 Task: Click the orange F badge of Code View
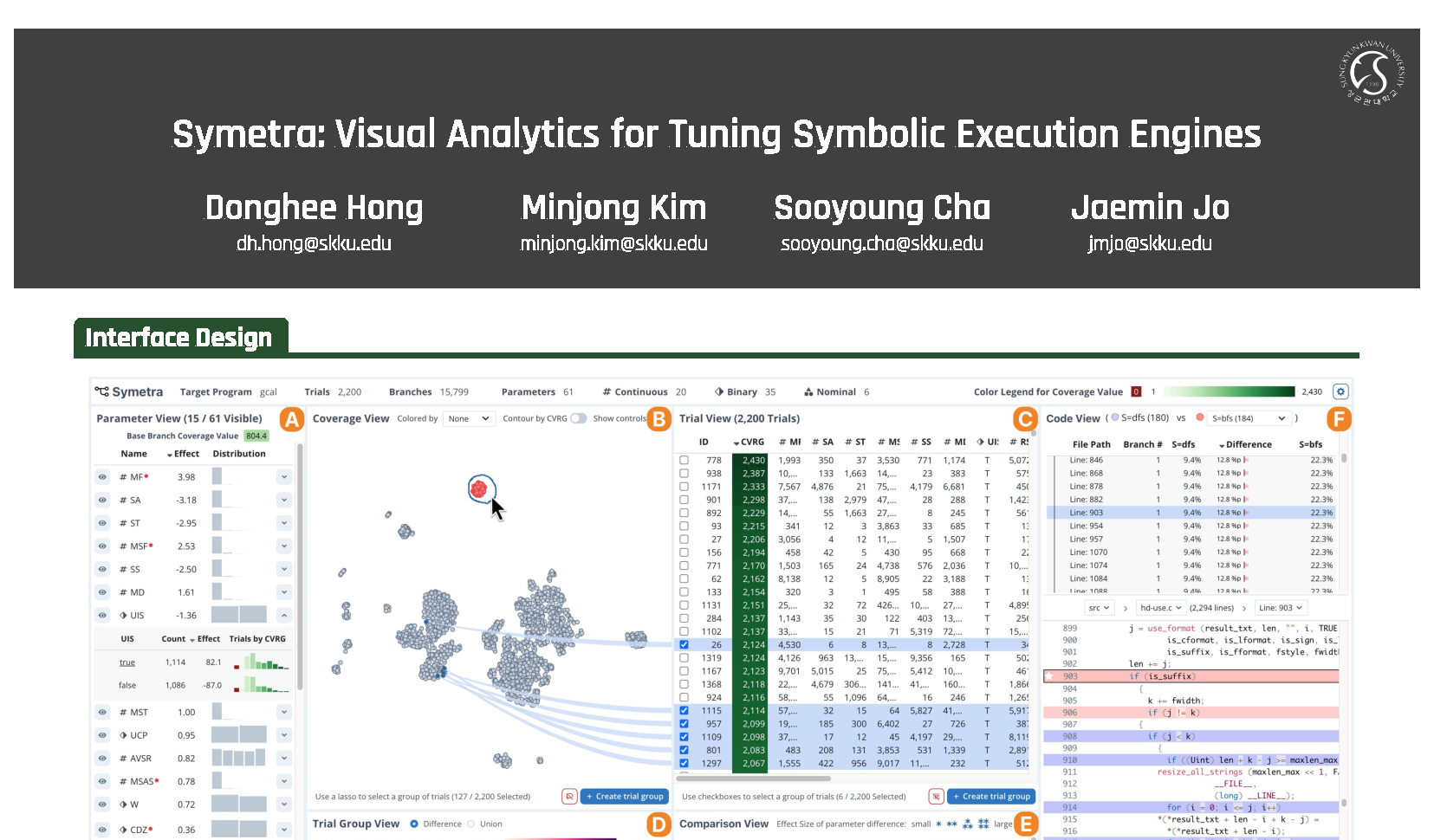1339,420
